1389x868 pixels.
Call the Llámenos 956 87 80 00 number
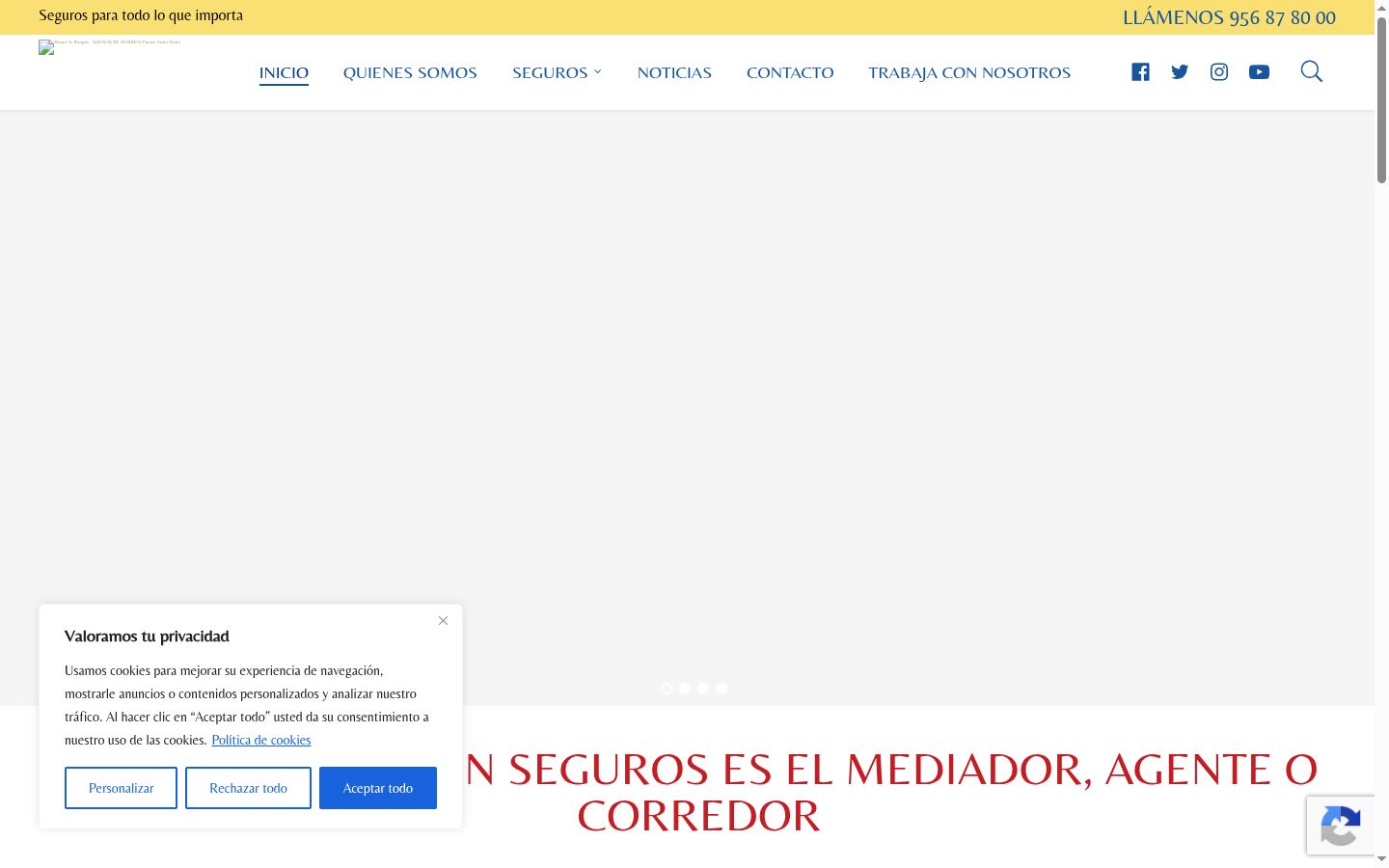(1229, 17)
